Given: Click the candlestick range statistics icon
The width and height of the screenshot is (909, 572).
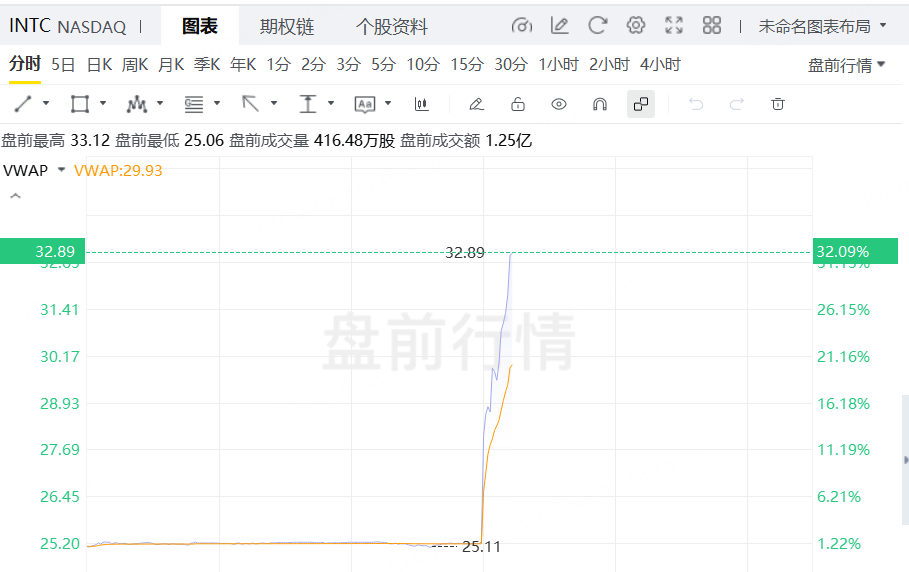Looking at the screenshot, I should [421, 104].
